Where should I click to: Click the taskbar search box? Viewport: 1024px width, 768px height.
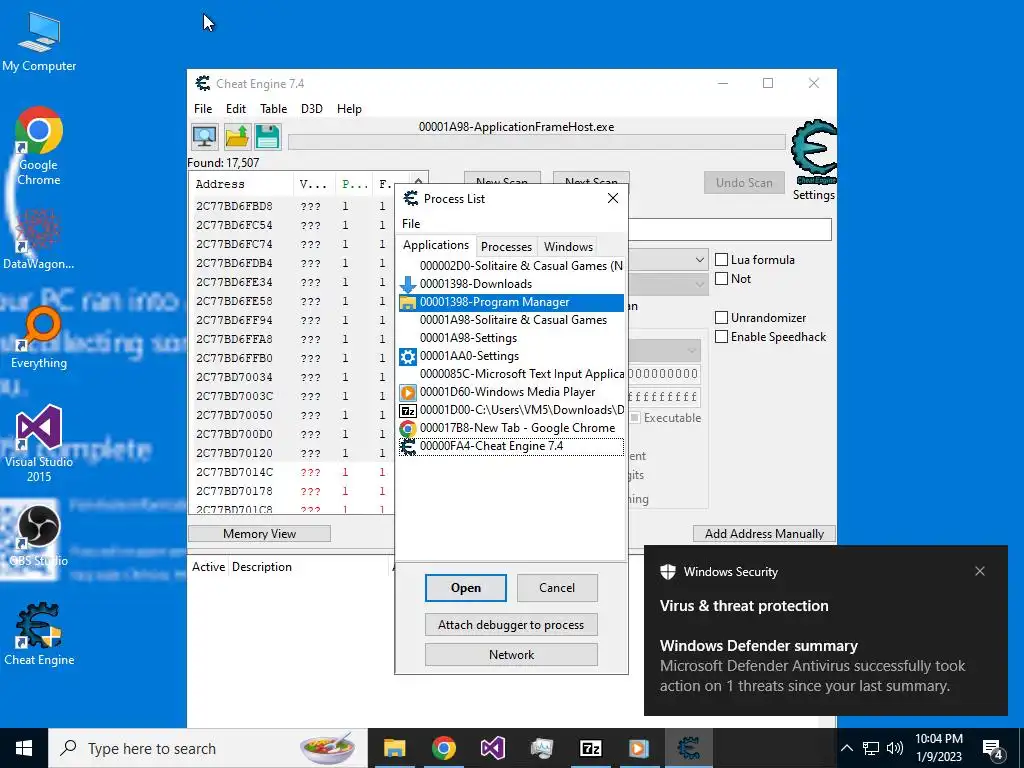click(208, 748)
